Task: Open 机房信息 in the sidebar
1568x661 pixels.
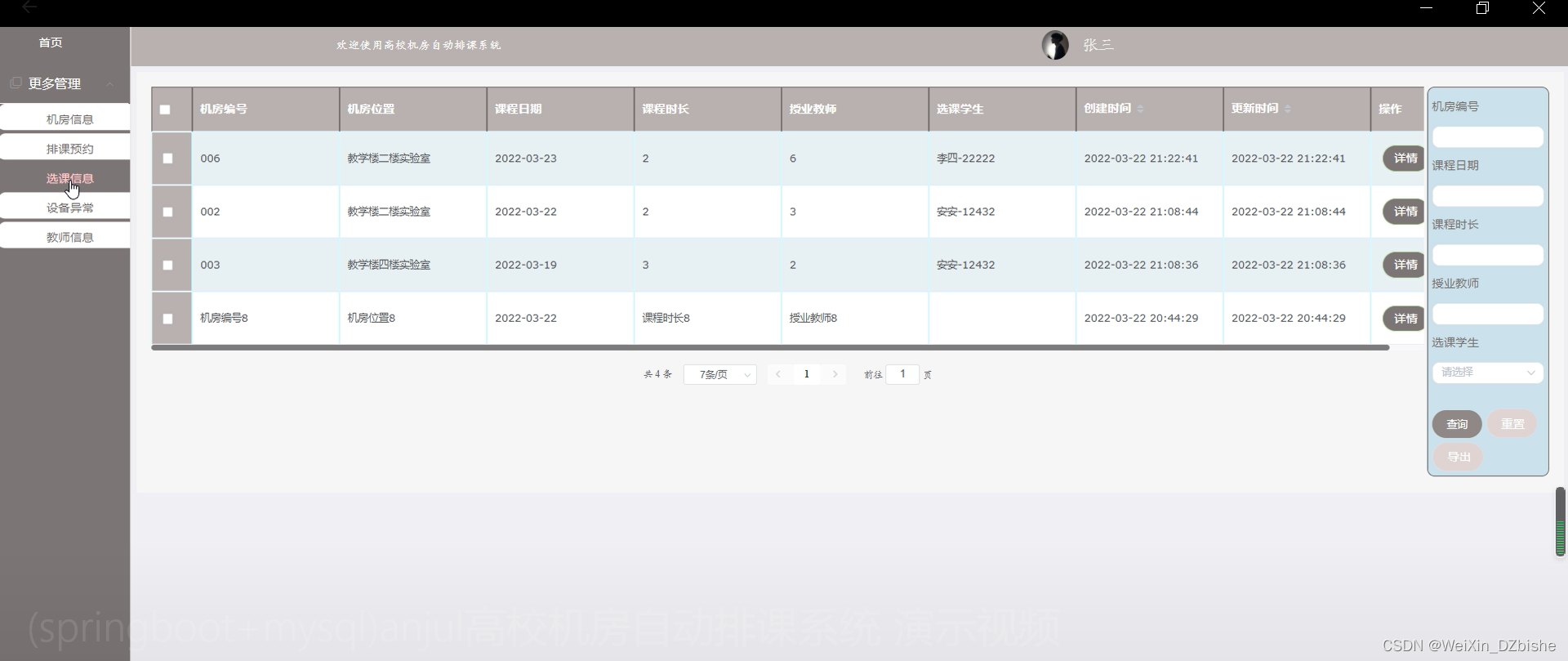Action: point(65,118)
